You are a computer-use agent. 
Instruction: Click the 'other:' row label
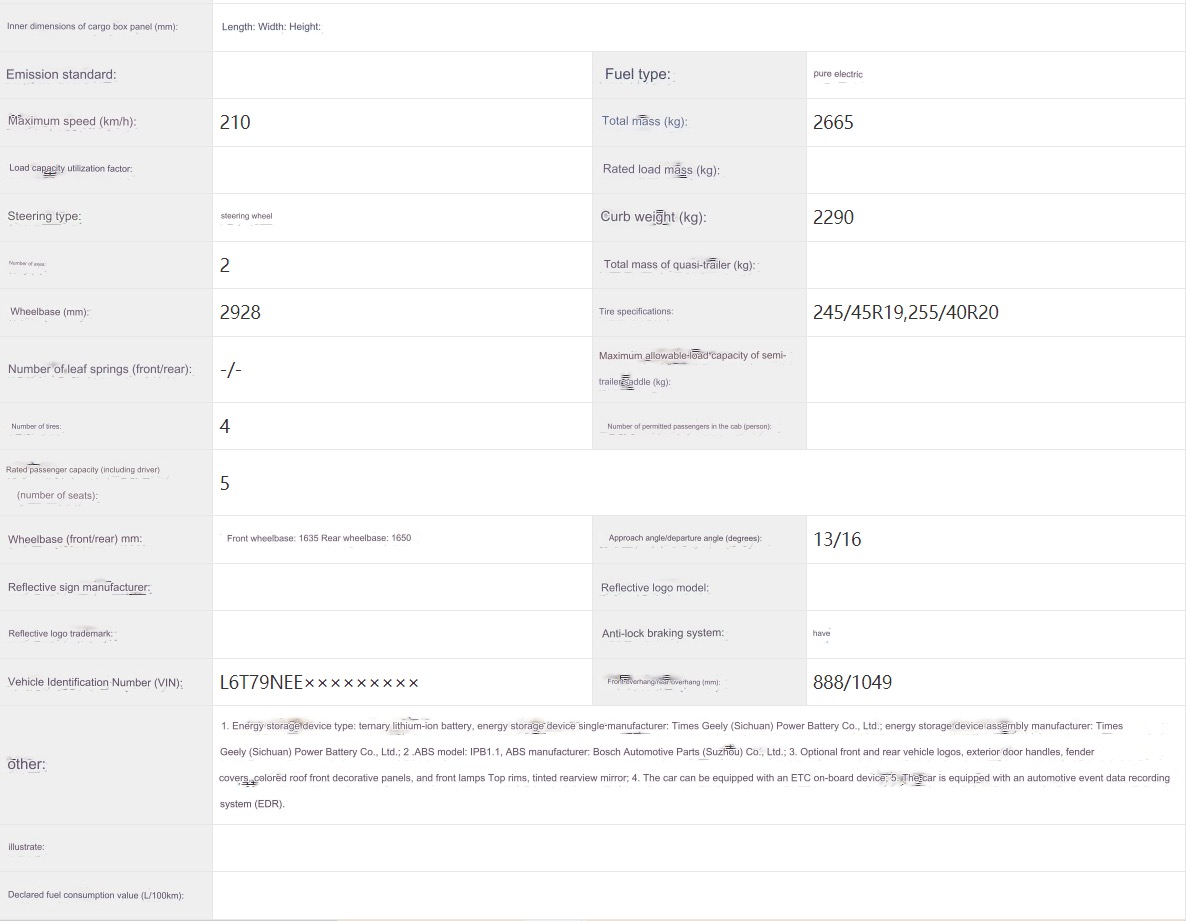click(27, 765)
